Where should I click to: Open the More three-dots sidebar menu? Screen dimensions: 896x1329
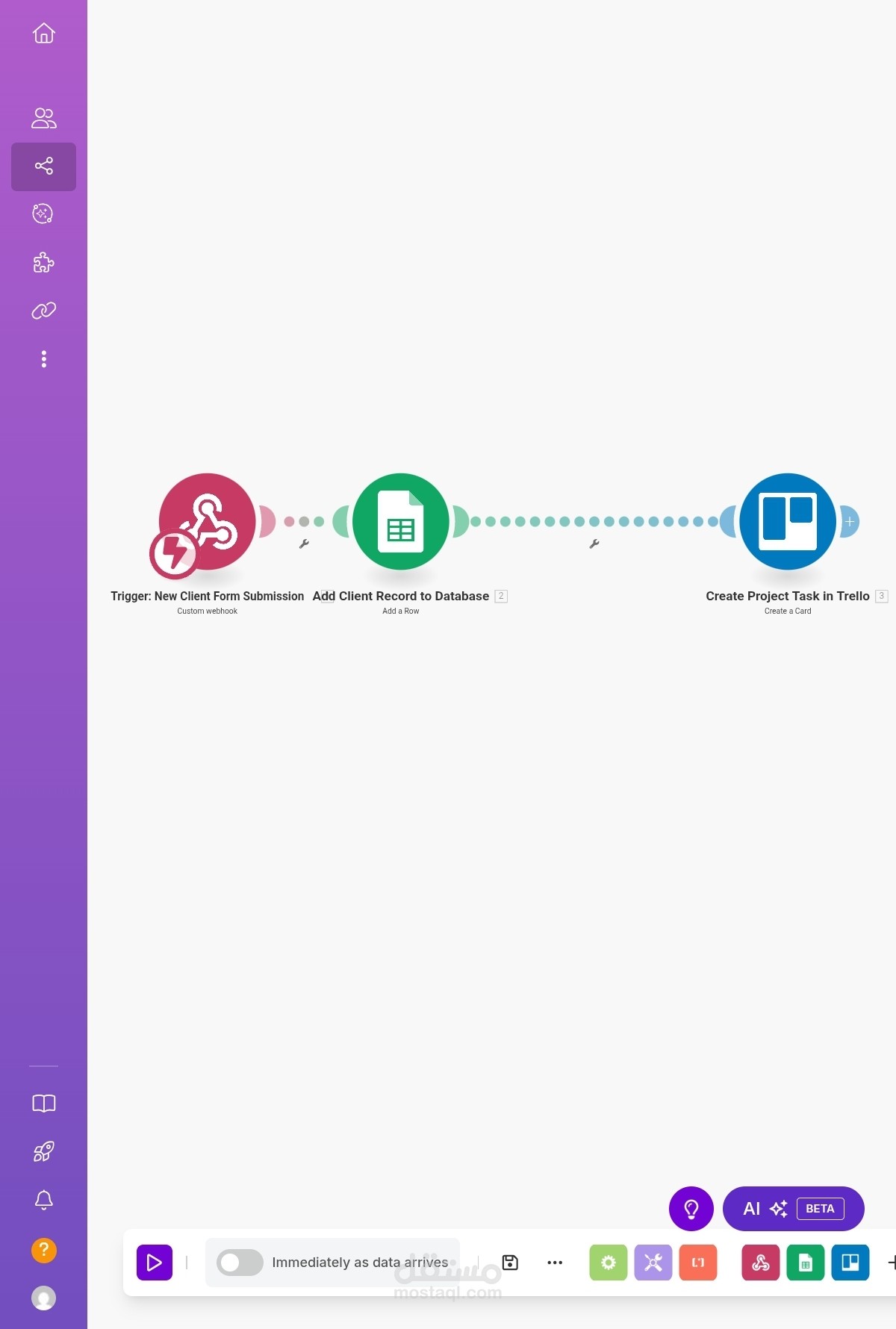[44, 359]
